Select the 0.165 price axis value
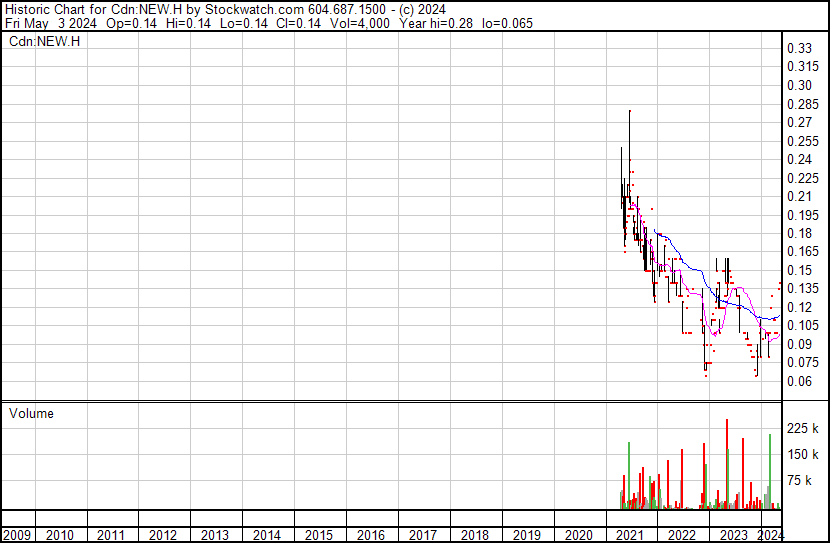This screenshot has width=830, height=543. [803, 251]
